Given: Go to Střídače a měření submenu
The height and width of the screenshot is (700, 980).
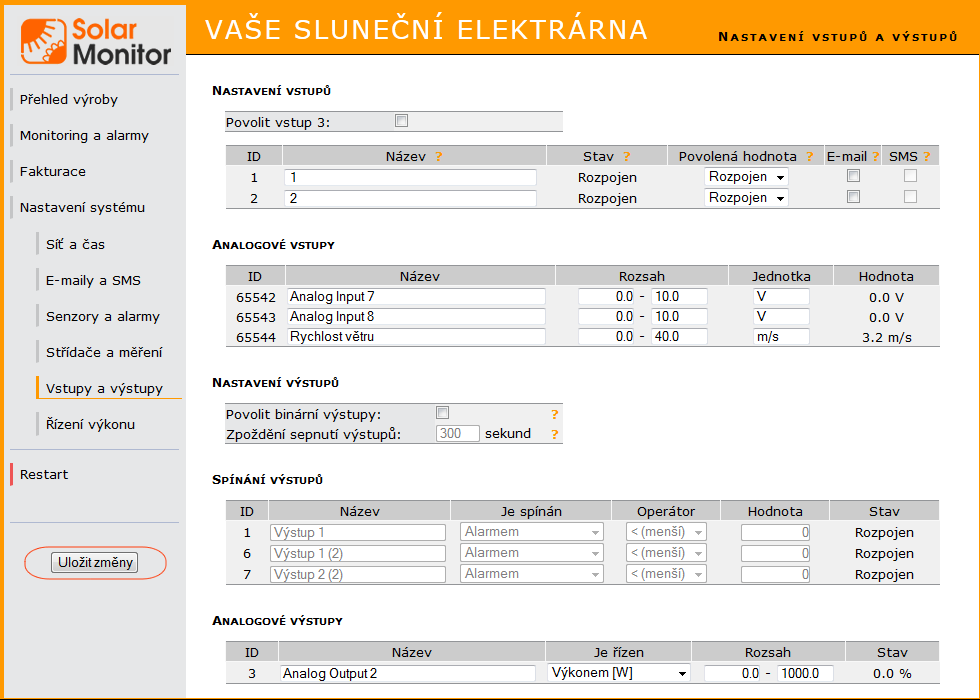Looking at the screenshot, I should [x=104, y=352].
